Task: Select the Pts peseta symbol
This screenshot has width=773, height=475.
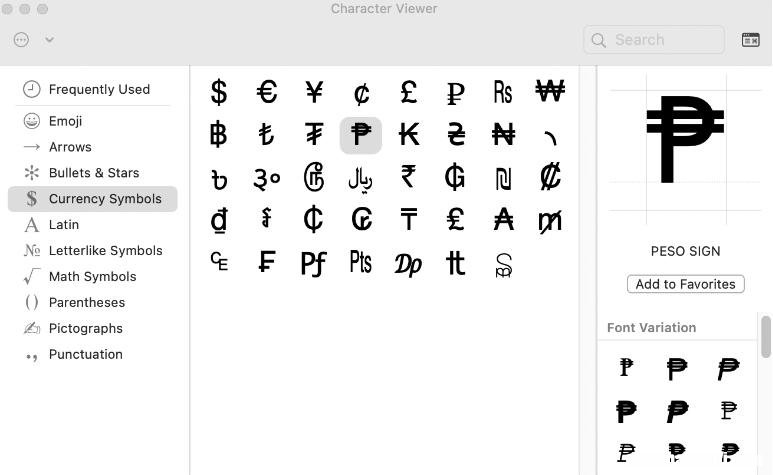Action: 361,262
